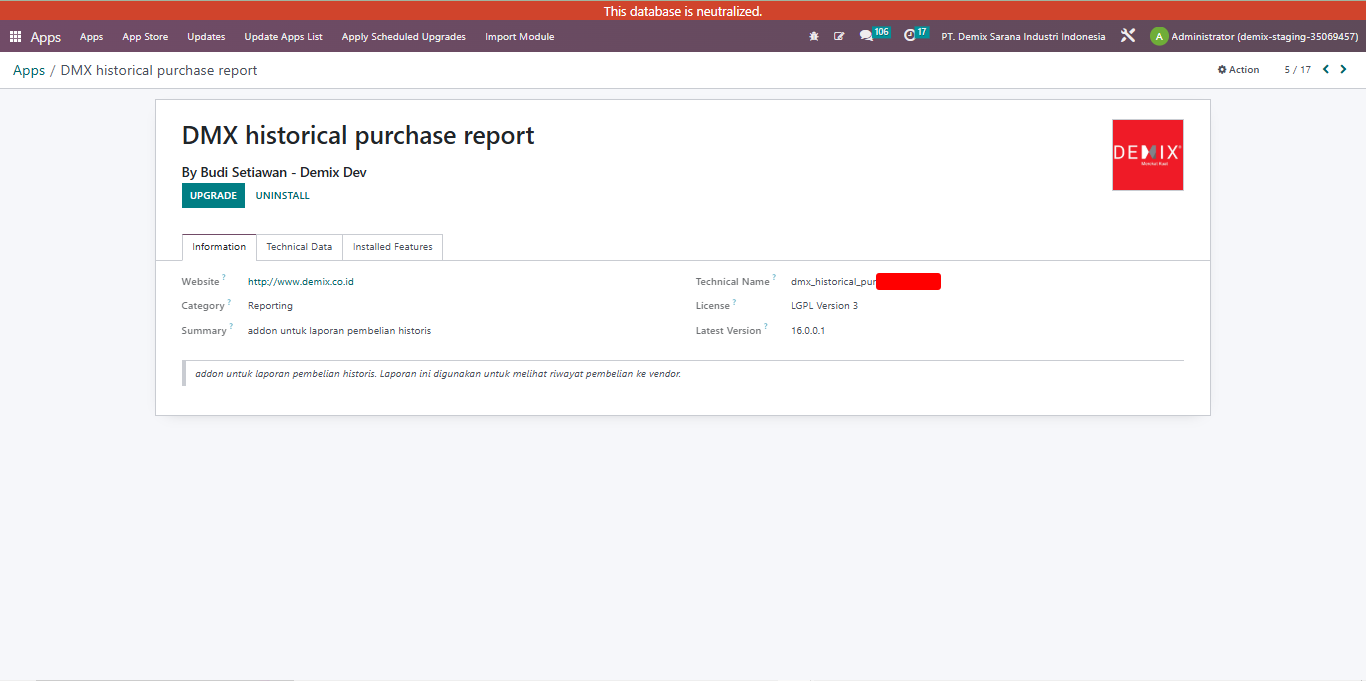The image size is (1366, 681).
Task: Click the Summary field help question mark
Action: coord(231,327)
